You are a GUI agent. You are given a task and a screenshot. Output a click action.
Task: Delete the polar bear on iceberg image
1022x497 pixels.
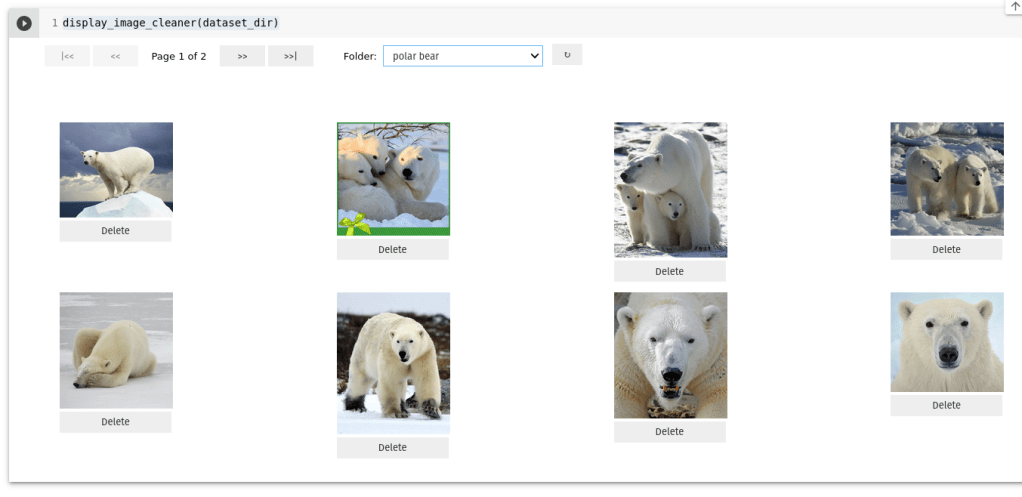(x=115, y=231)
